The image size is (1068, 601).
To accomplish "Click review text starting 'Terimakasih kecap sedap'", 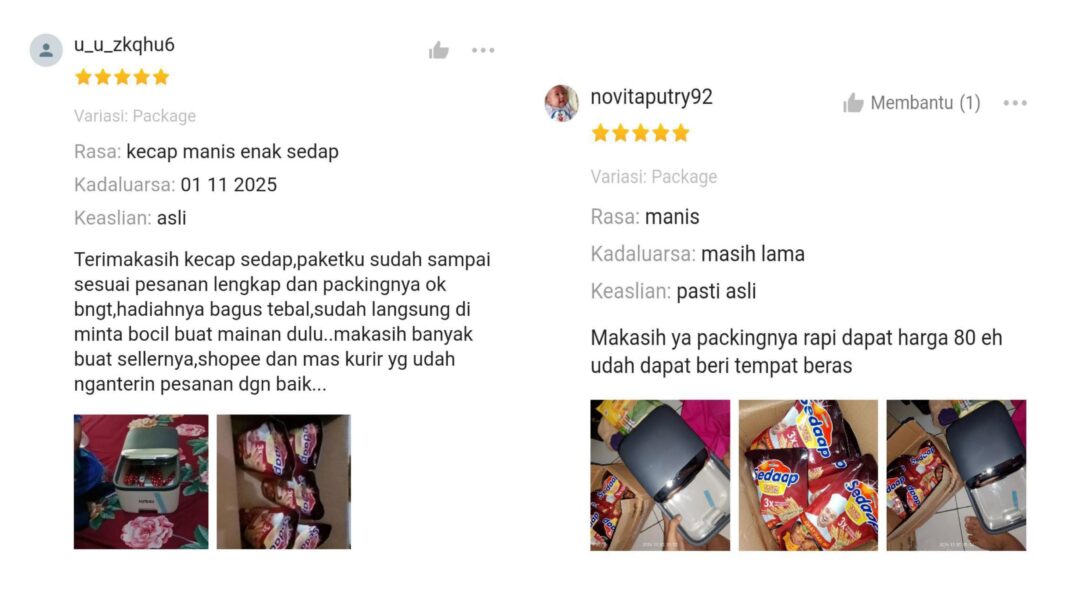I will point(282,322).
